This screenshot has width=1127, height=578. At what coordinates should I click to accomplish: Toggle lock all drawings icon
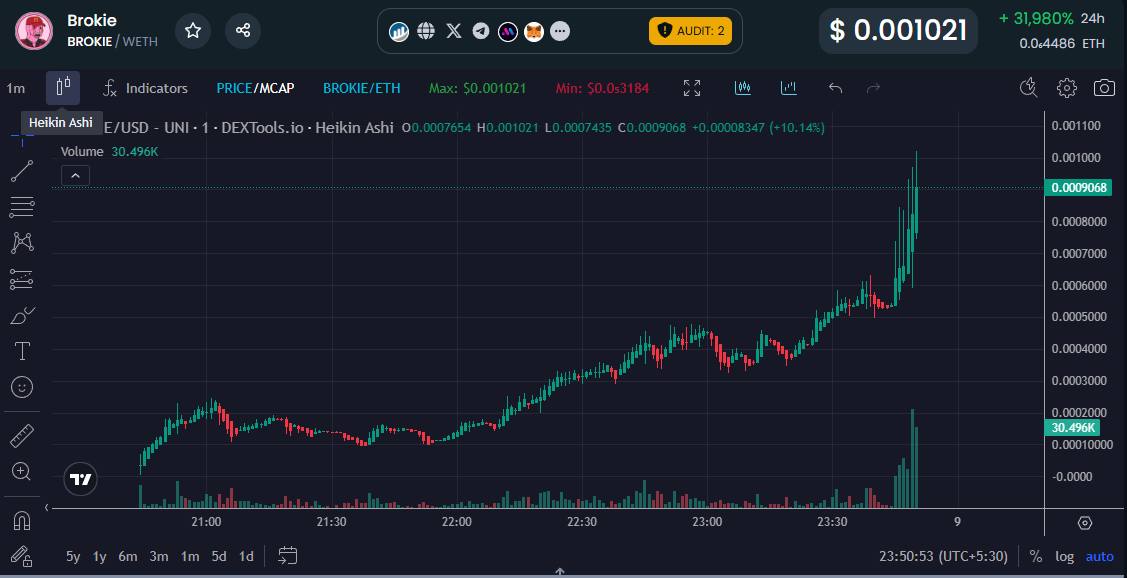(x=22, y=556)
